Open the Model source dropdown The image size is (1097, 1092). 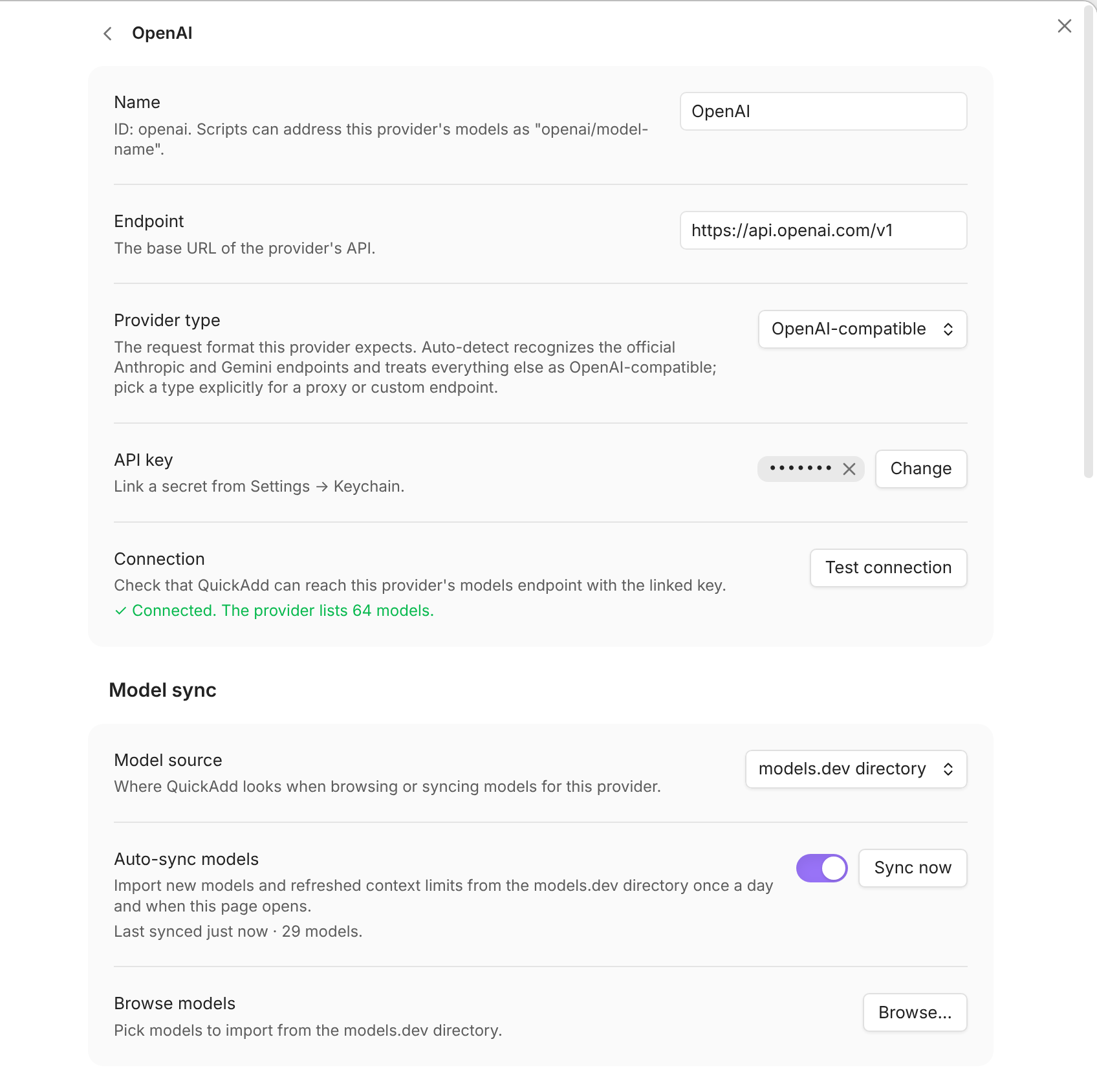(856, 769)
